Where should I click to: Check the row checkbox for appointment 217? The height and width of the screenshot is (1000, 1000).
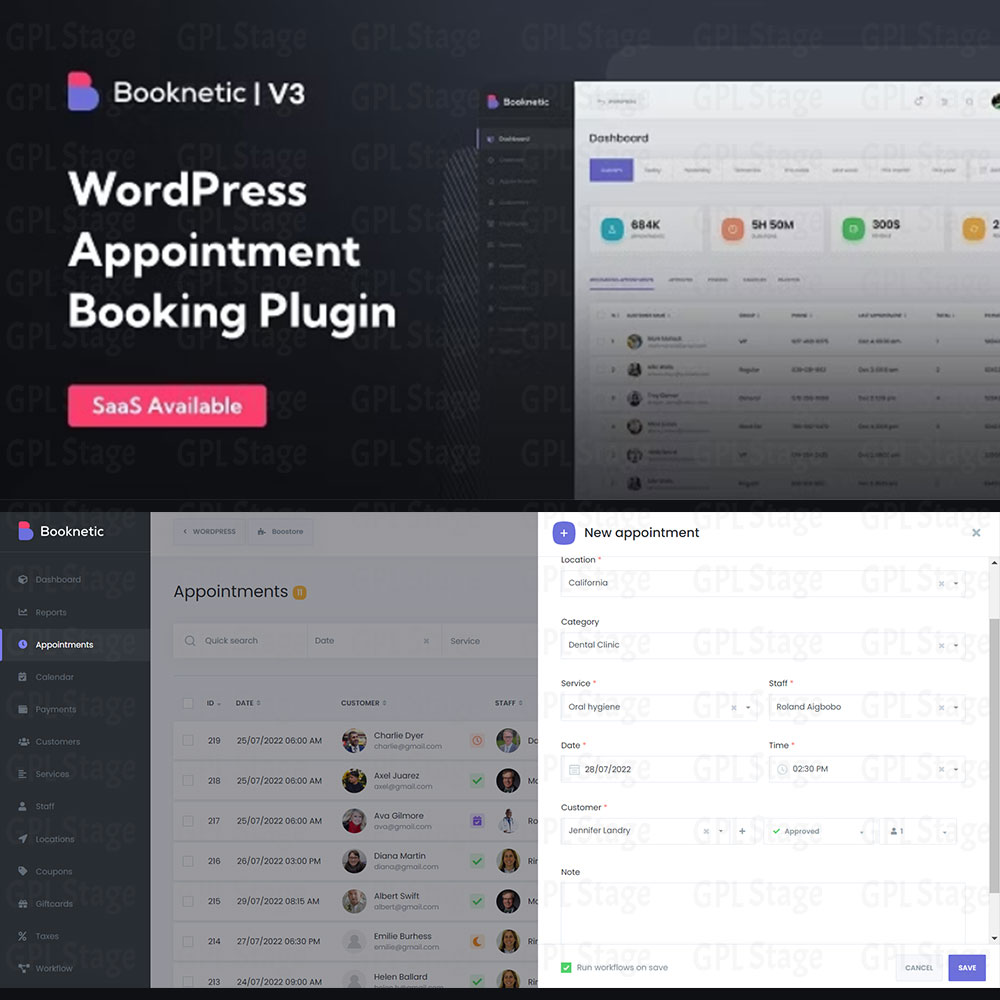(x=188, y=821)
